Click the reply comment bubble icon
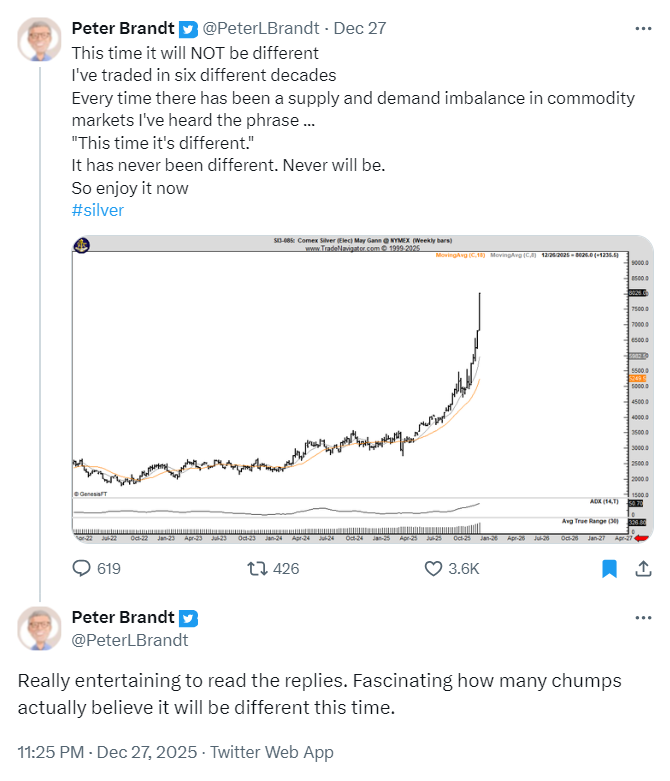The image size is (670, 781). coord(83,569)
